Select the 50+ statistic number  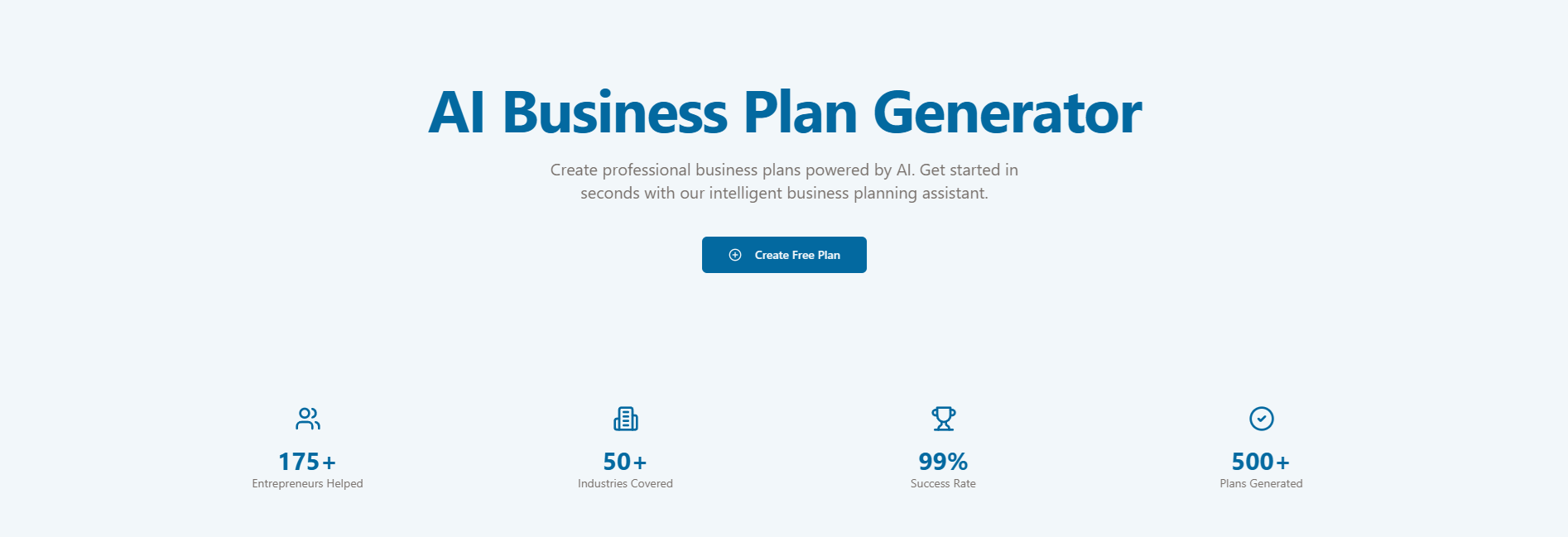pos(625,462)
